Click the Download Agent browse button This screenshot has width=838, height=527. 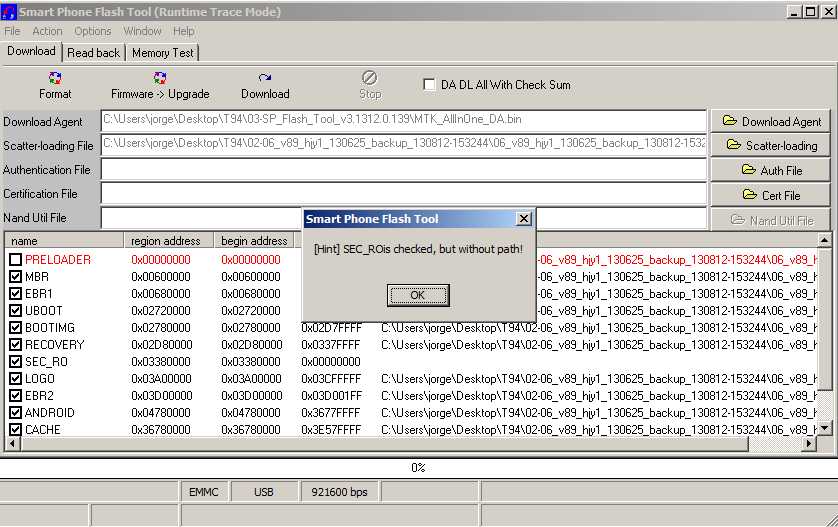tap(771, 121)
